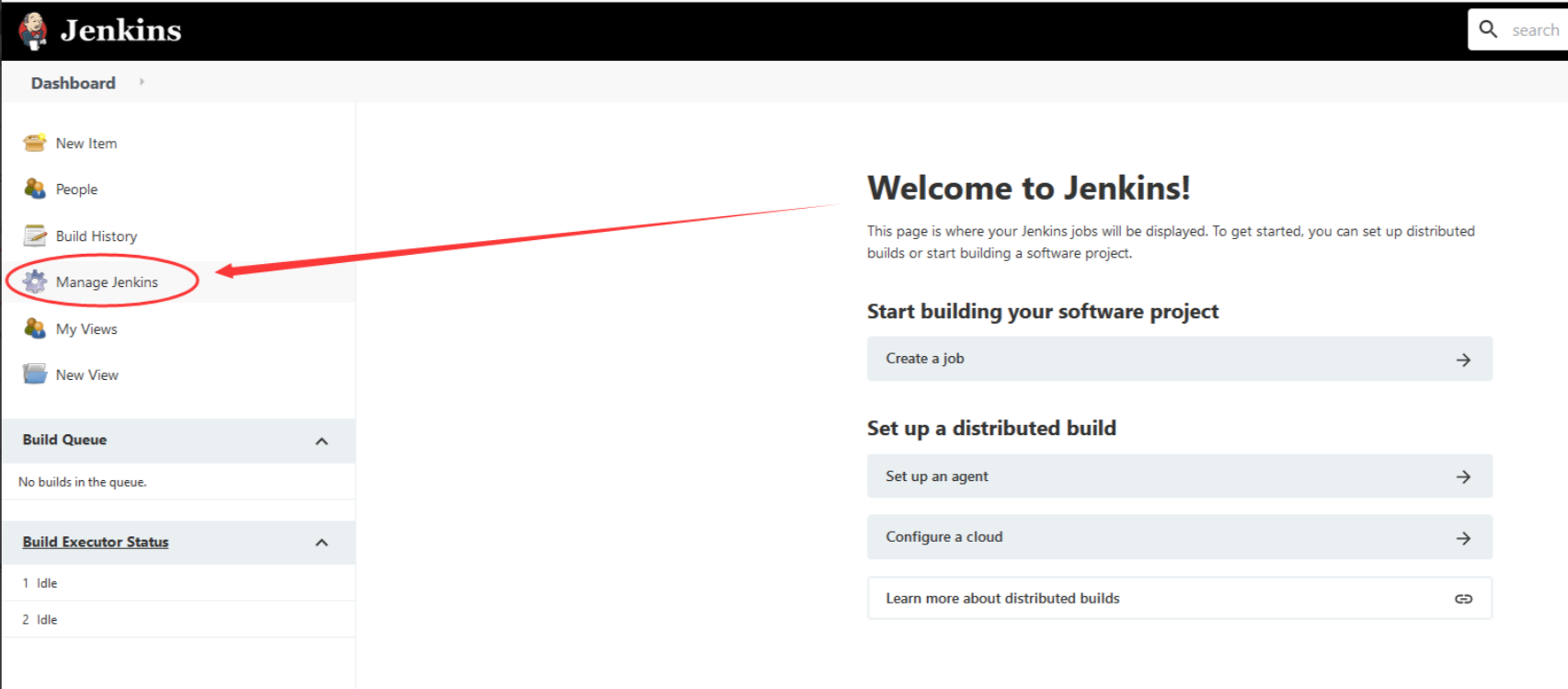Click the arrow icon on Set up an agent
The height and width of the screenshot is (689, 1568).
pos(1463,477)
